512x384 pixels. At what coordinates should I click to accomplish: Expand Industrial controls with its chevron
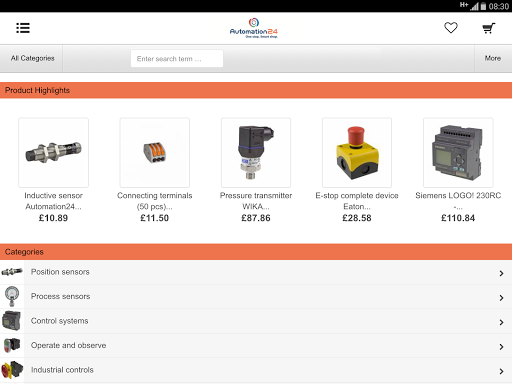(501, 371)
